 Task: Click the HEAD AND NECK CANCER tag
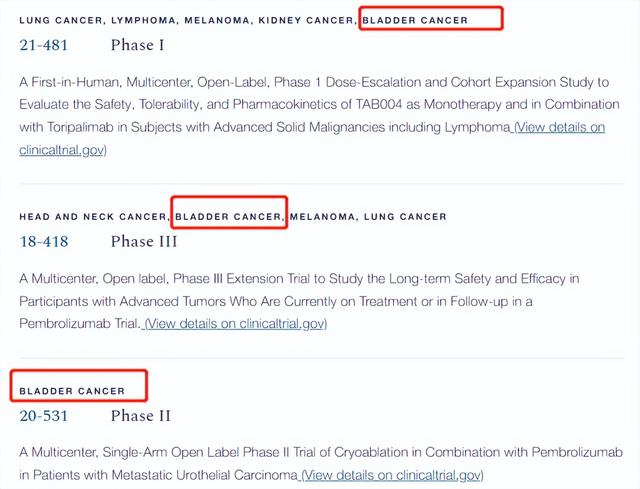point(92,216)
